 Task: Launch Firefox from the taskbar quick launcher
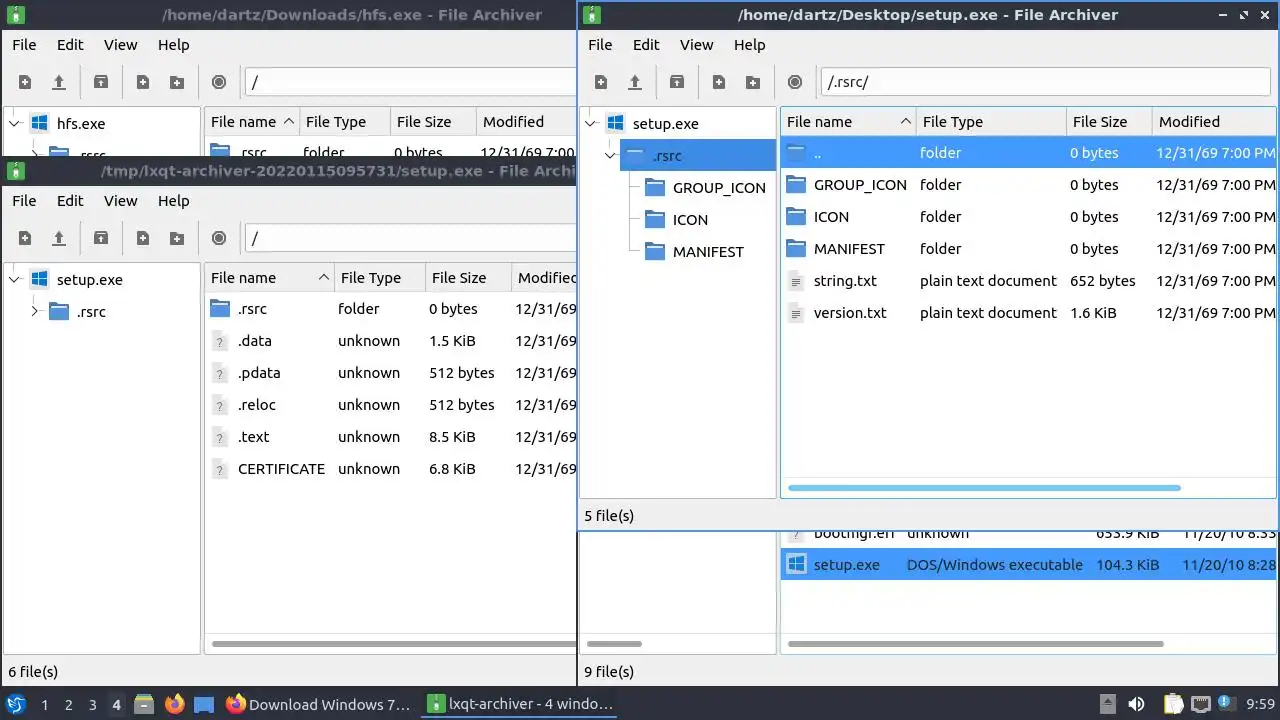click(175, 704)
